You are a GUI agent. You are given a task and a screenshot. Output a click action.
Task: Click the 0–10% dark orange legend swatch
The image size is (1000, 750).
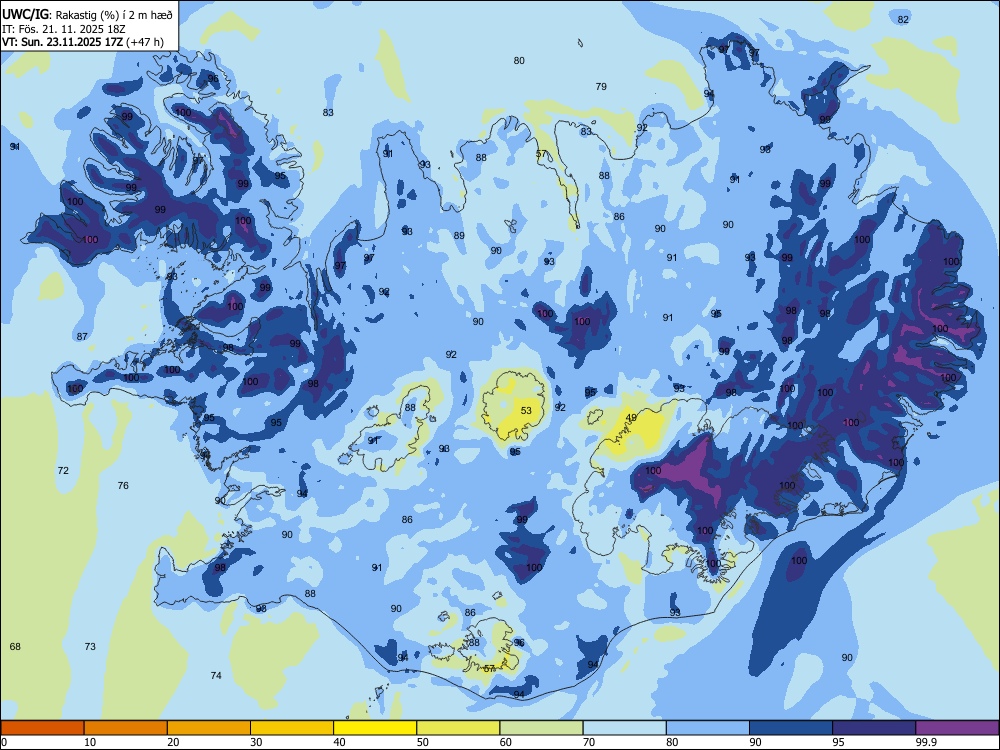[42, 728]
